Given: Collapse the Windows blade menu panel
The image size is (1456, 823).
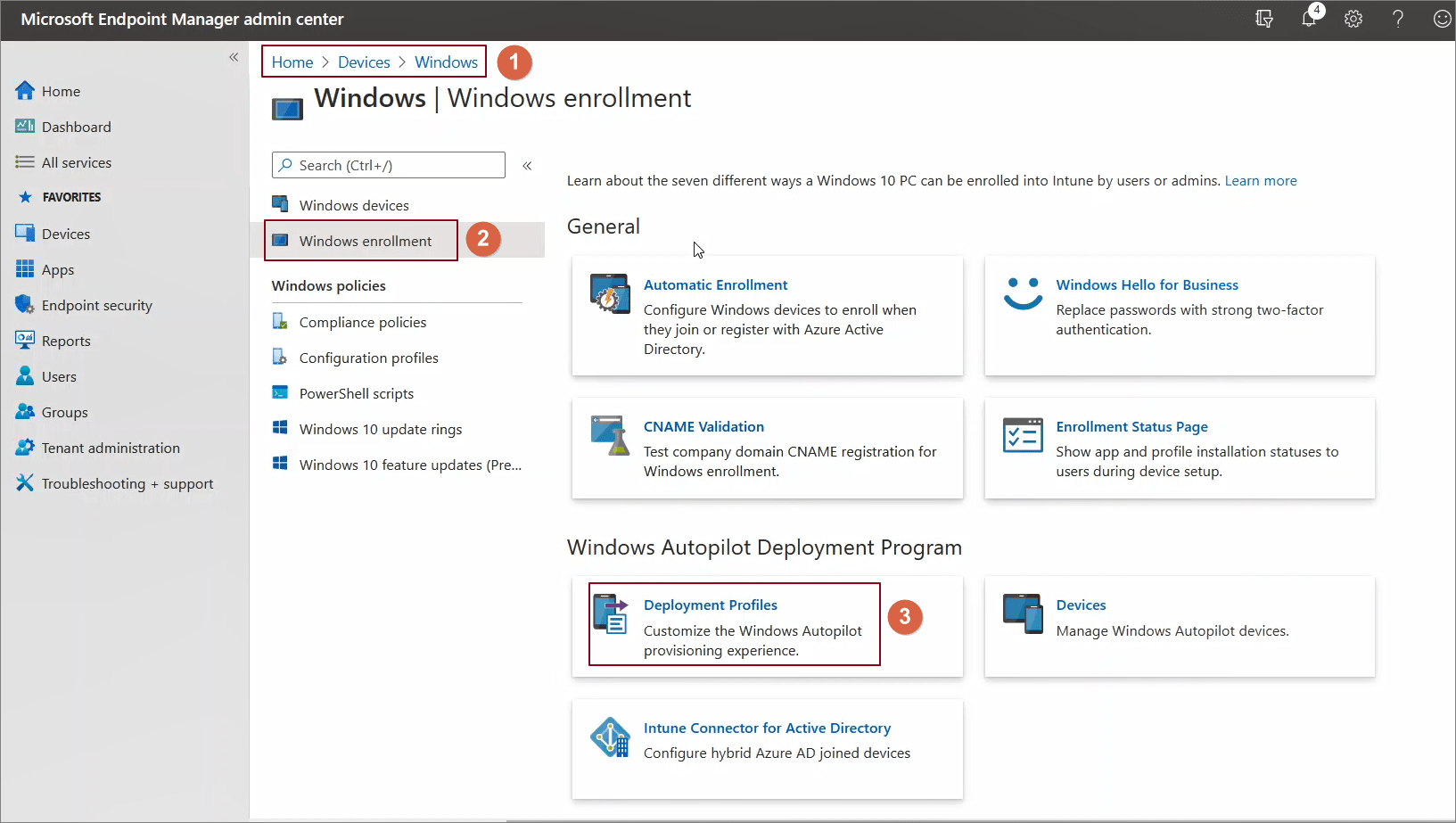Looking at the screenshot, I should pos(527,165).
